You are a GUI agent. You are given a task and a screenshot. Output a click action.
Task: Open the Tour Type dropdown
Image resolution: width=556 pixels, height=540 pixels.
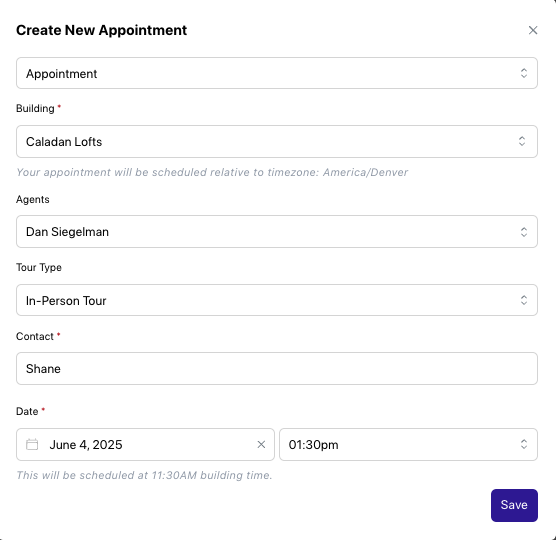click(x=277, y=300)
